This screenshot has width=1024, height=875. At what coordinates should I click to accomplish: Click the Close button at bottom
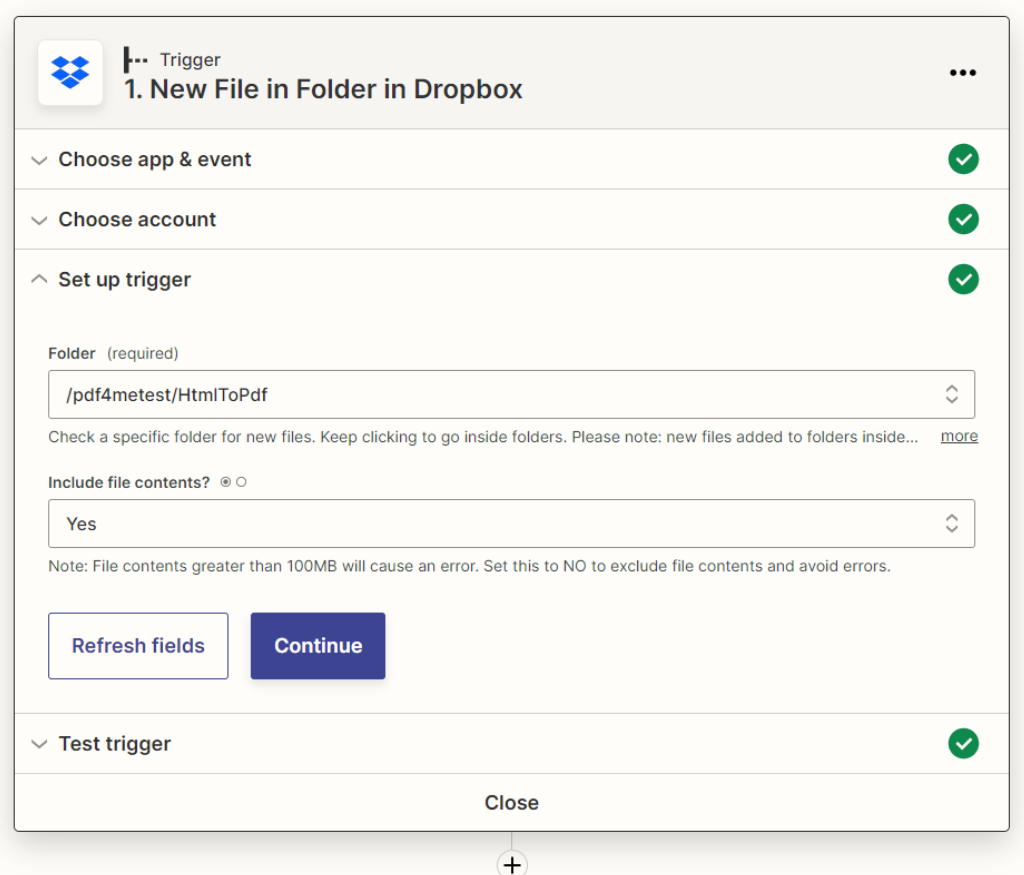(511, 803)
